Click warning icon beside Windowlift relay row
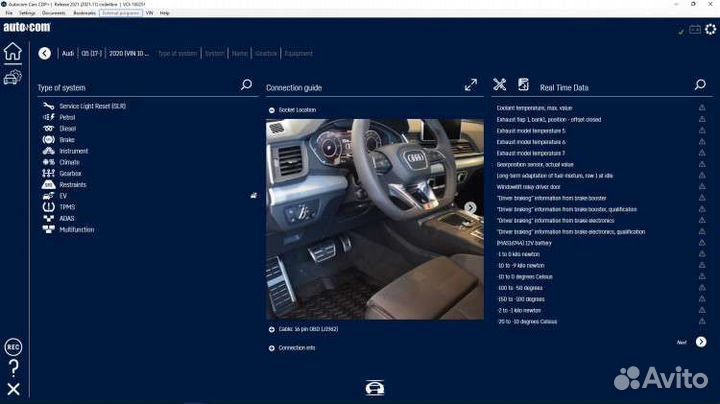The image size is (720, 404). [702, 186]
